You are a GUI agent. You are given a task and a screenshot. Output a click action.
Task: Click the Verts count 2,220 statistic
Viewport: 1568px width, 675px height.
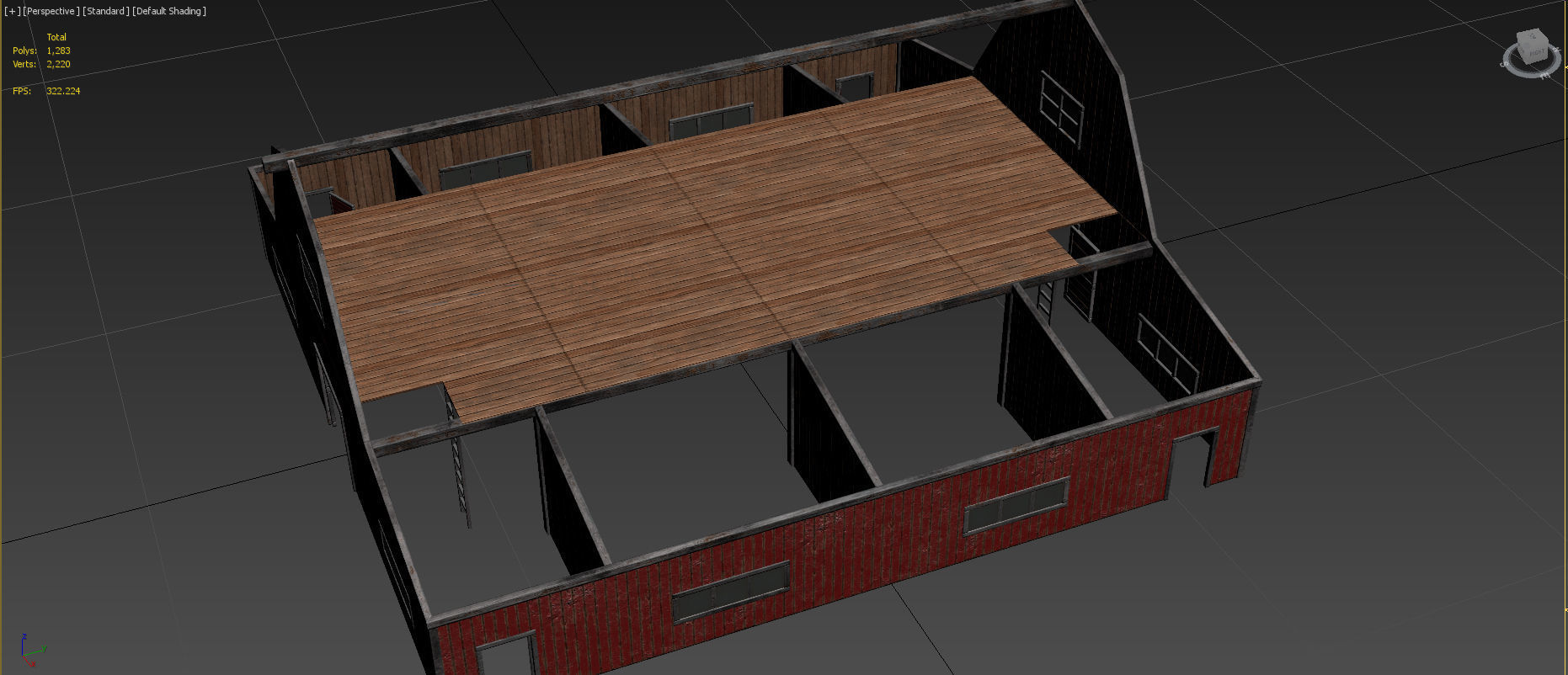[58, 64]
